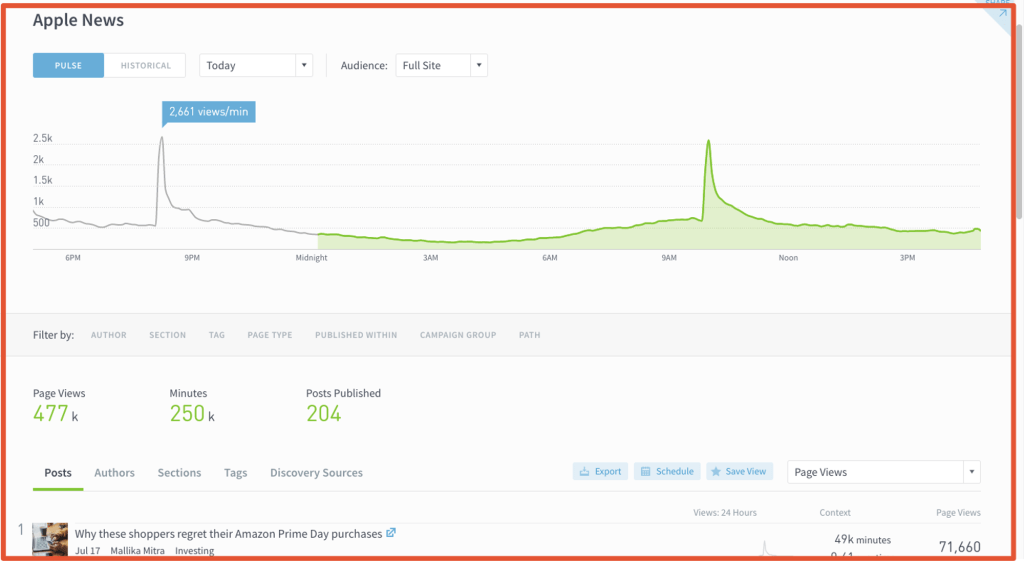
Task: Select the Posts tab
Action: pos(58,473)
